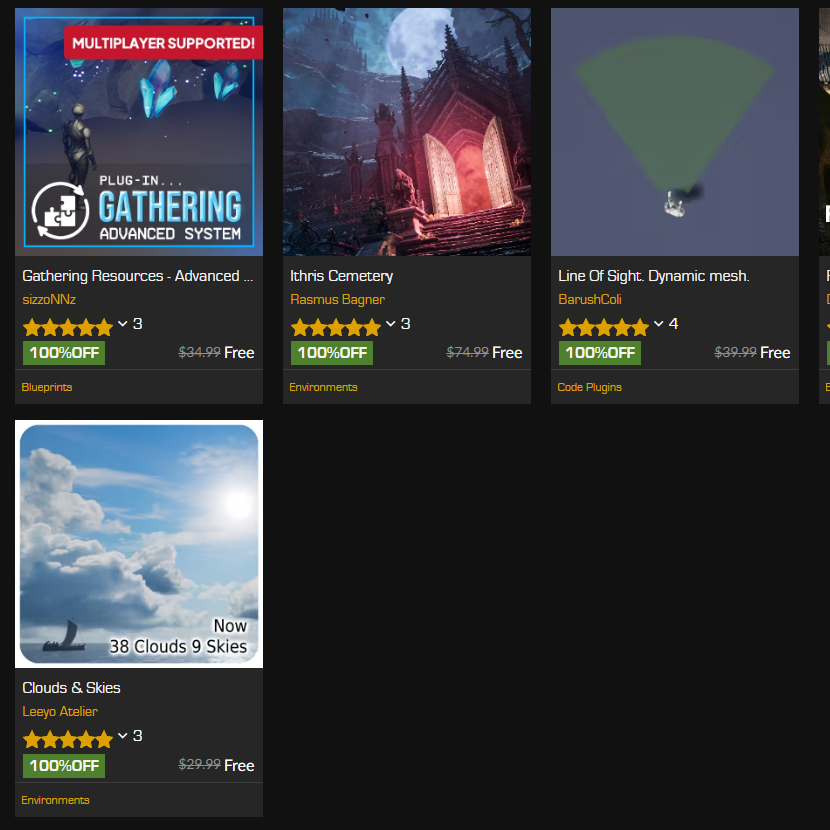
Task: Select the Code Plugins category link
Action: pyautogui.click(x=589, y=387)
